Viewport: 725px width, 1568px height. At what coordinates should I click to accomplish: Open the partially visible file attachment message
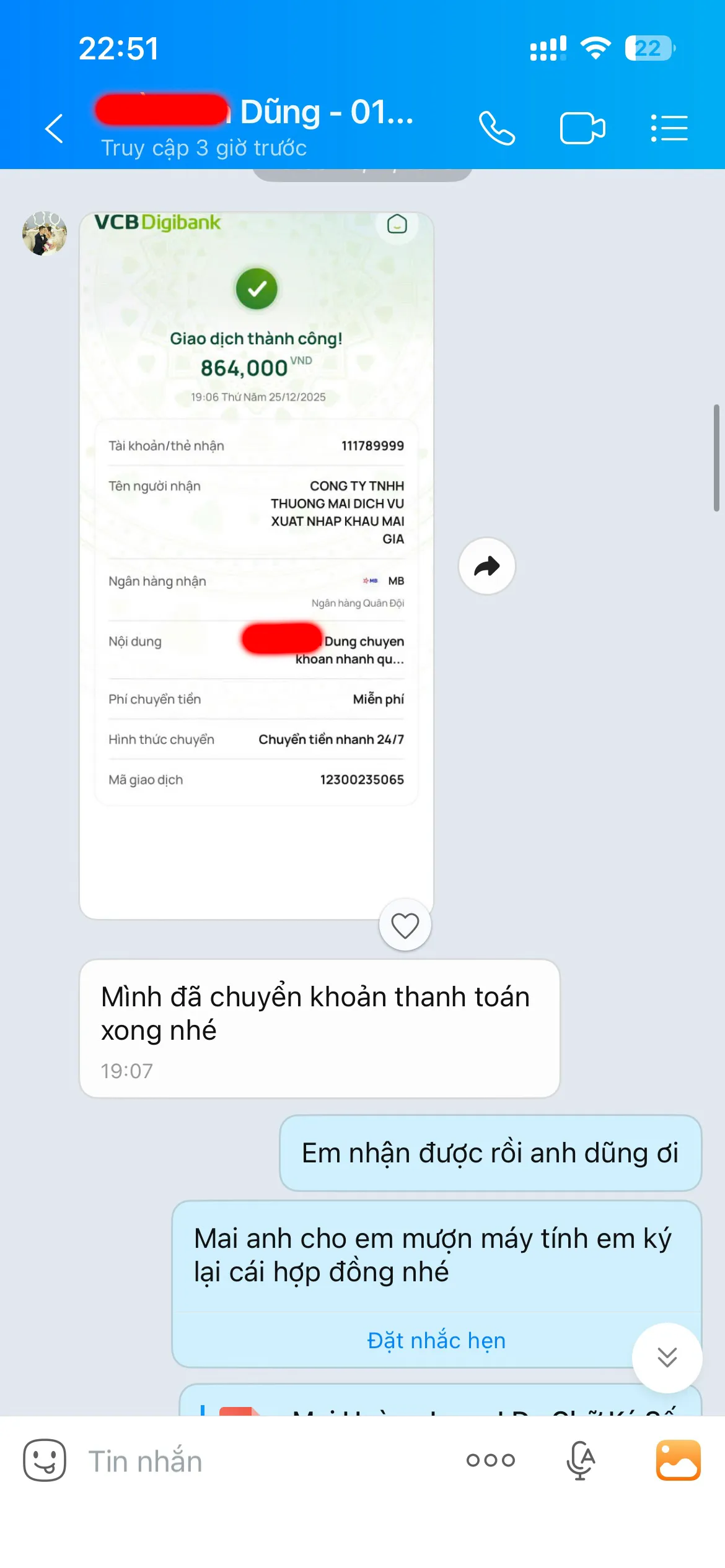[x=441, y=1400]
